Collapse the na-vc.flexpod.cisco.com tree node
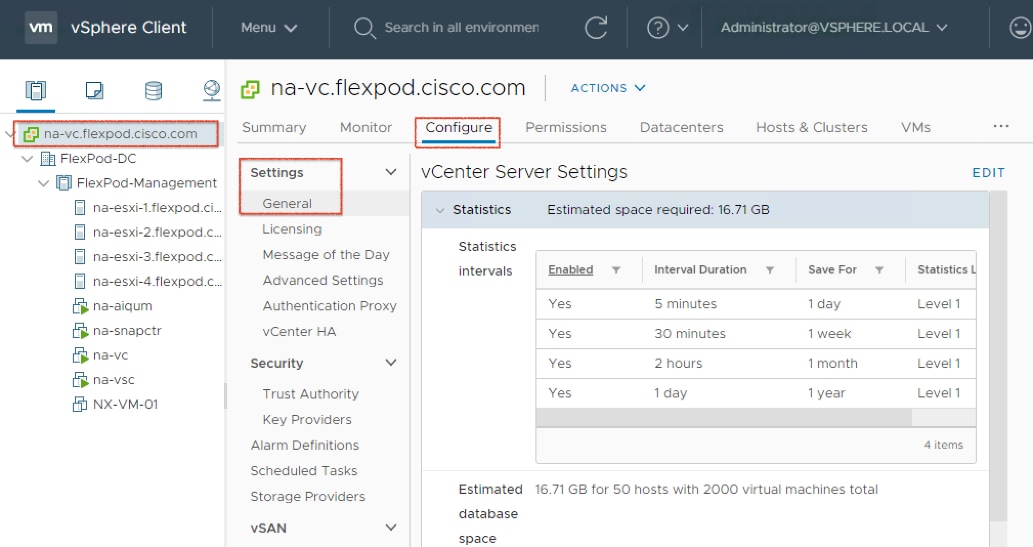The image size is (1033, 547). [9, 134]
